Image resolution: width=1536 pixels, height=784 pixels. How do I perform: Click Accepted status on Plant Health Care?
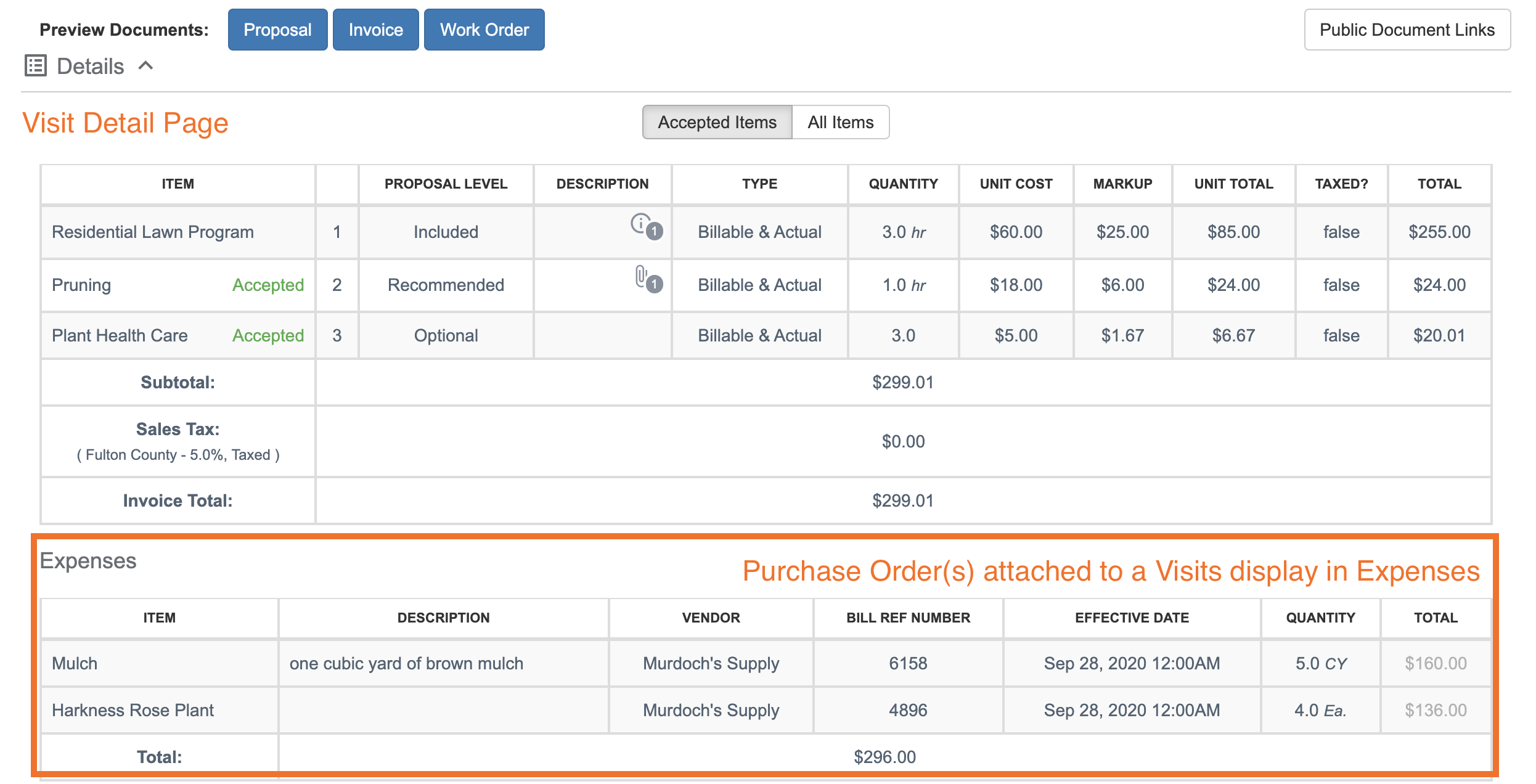pos(268,335)
